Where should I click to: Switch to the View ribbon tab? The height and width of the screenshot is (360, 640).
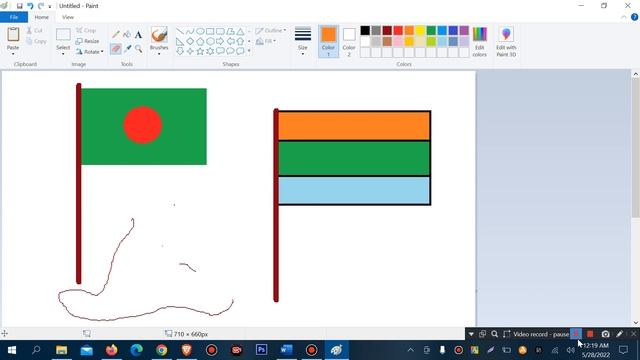pyautogui.click(x=68, y=17)
